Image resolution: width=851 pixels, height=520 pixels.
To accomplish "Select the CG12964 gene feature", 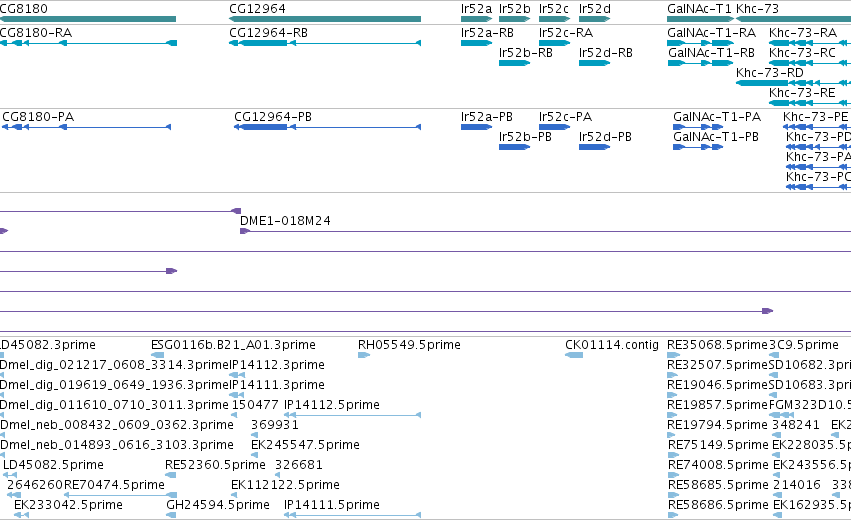I will pyautogui.click(x=325, y=19).
